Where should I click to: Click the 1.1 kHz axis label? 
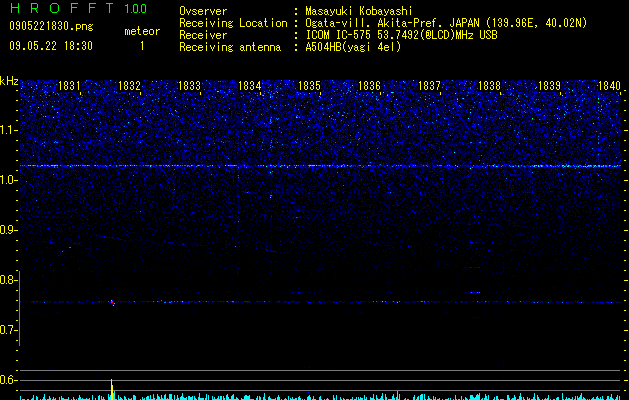(9, 130)
